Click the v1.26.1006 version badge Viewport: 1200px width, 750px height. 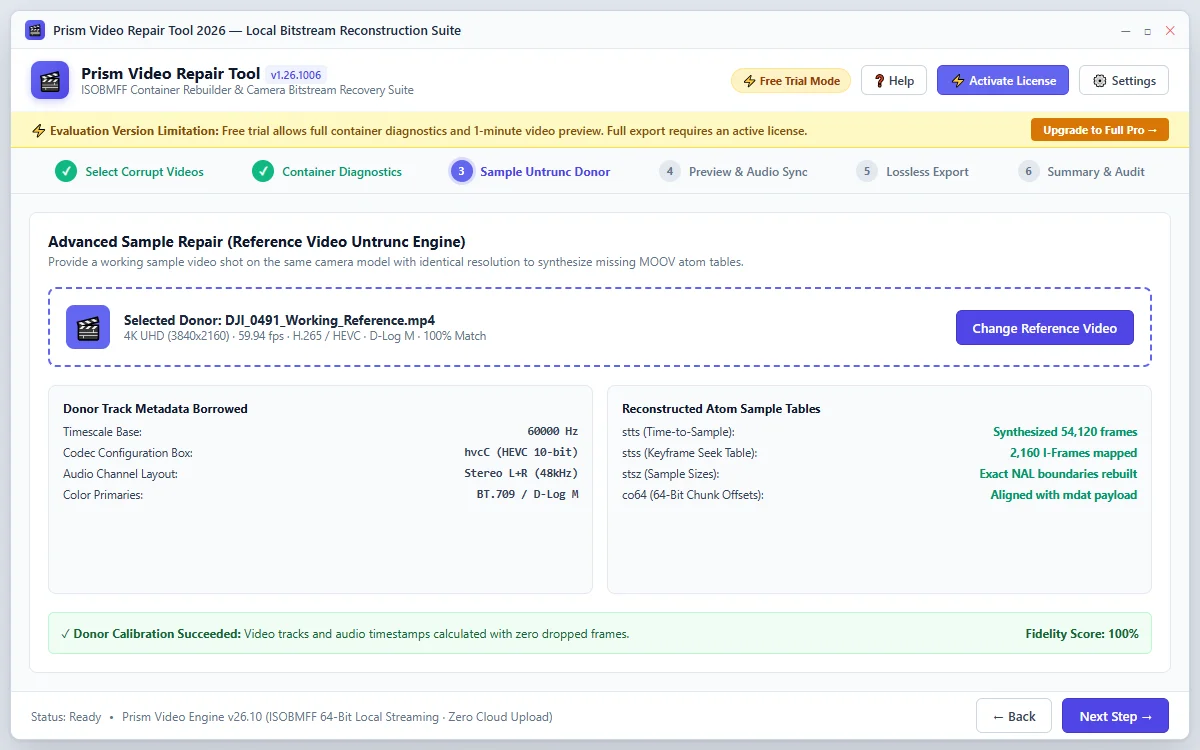click(297, 74)
